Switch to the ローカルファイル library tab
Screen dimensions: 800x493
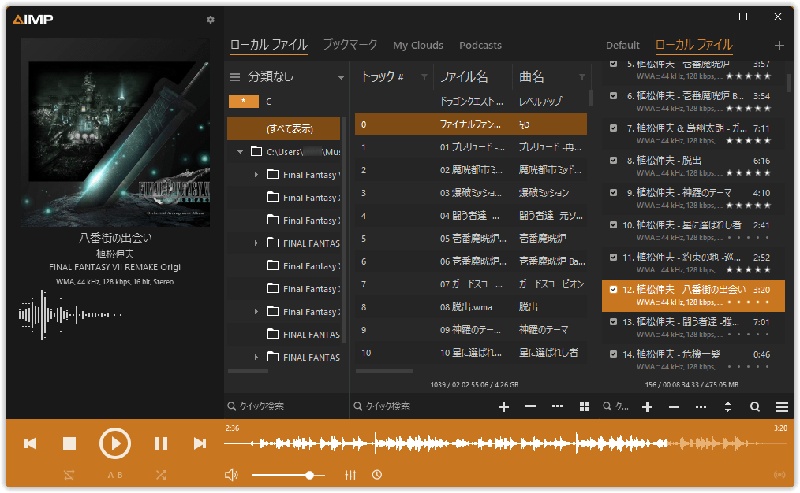click(269, 45)
